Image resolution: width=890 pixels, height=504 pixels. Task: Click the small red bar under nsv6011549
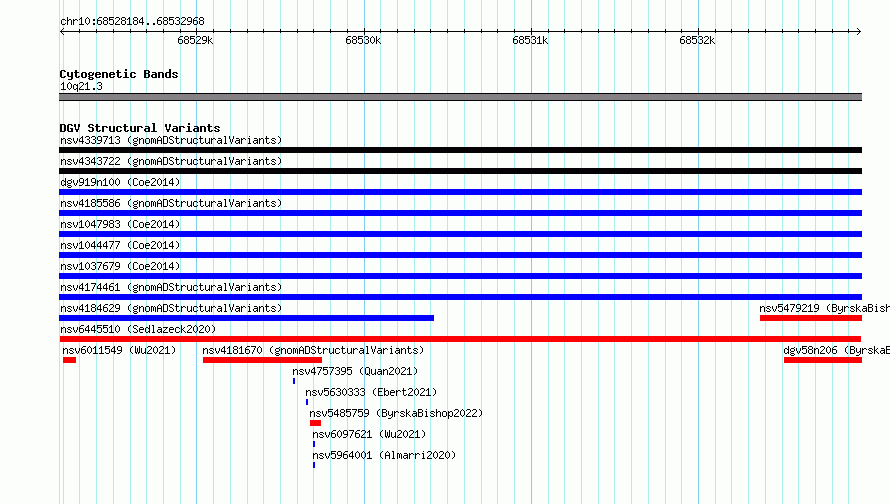point(69,360)
